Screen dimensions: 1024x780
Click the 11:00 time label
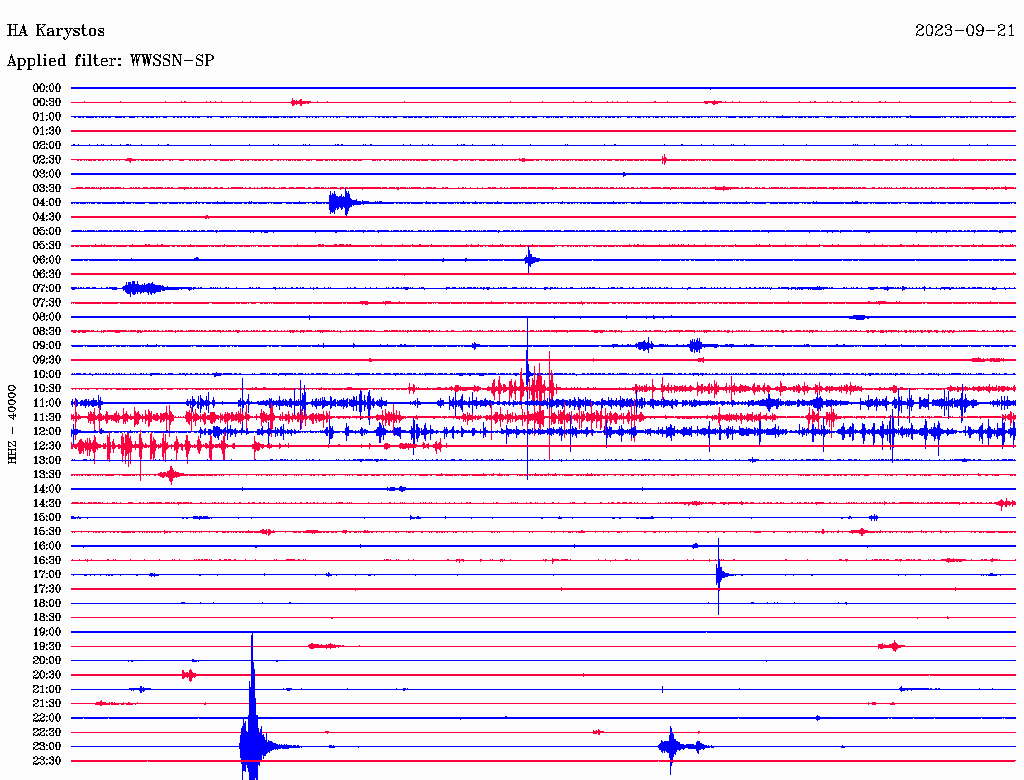coord(47,402)
